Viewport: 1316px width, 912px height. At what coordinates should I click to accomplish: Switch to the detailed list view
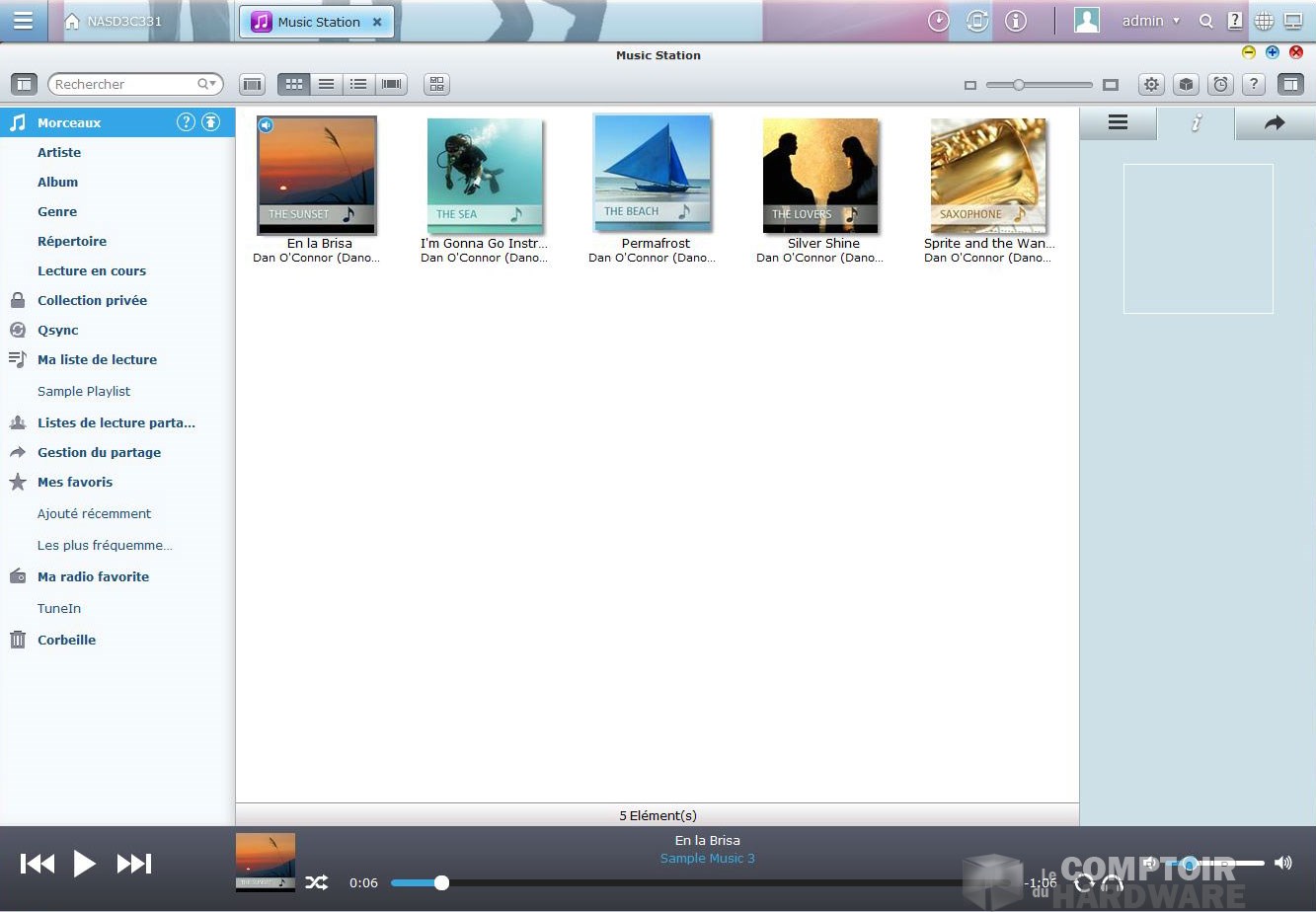coord(359,85)
